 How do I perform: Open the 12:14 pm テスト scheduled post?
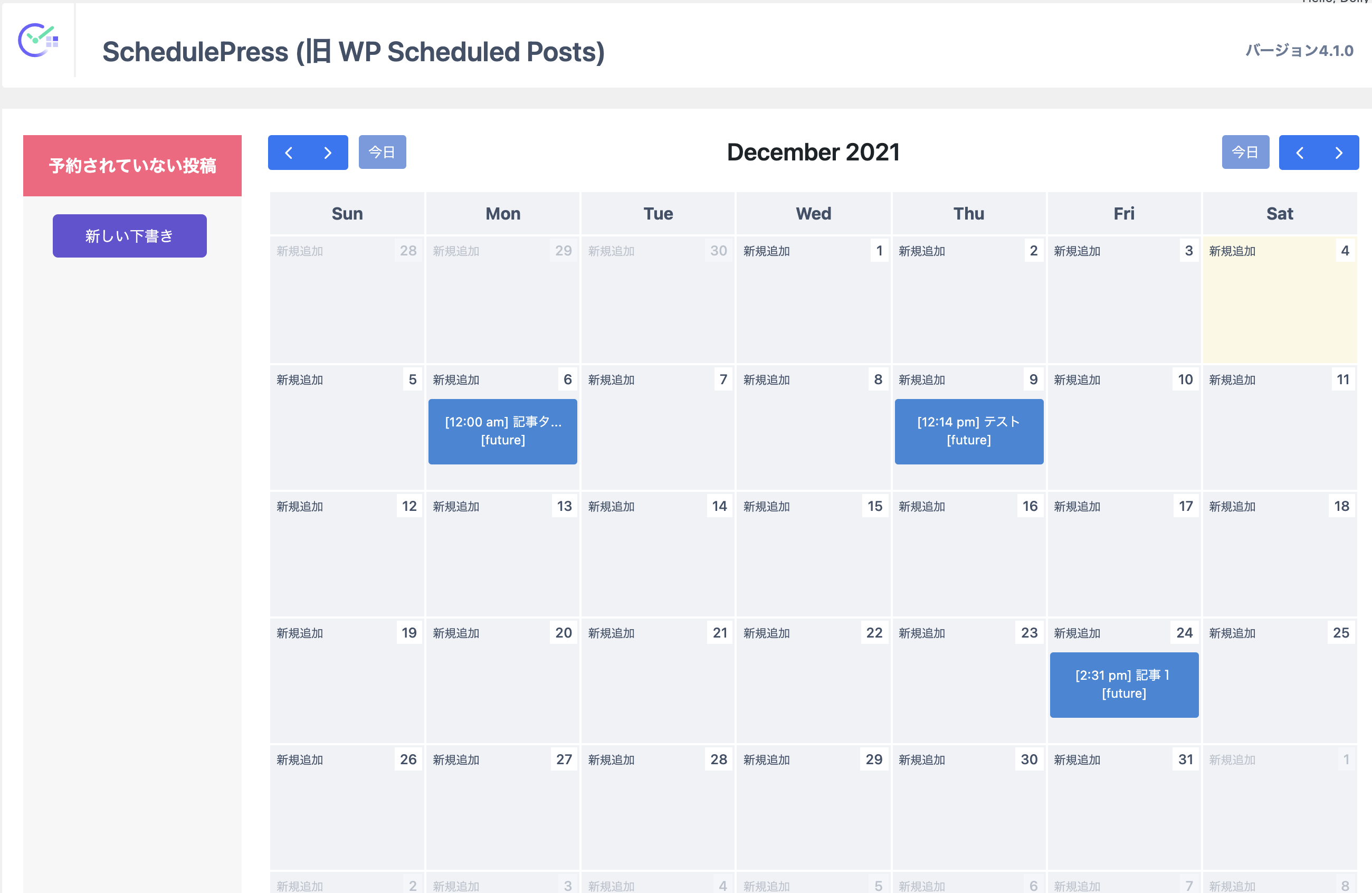[x=968, y=431]
